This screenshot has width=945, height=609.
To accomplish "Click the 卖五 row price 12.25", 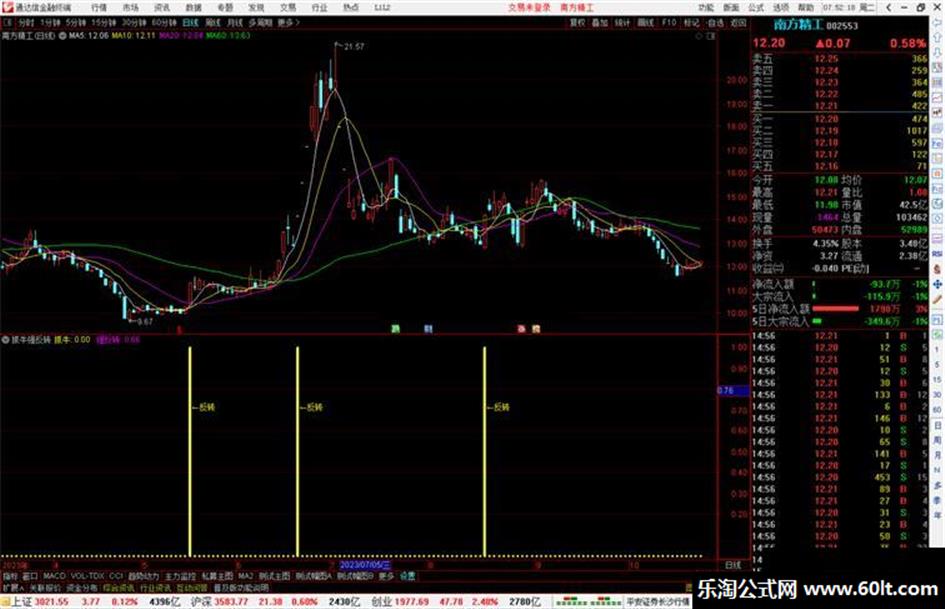I will point(826,59).
